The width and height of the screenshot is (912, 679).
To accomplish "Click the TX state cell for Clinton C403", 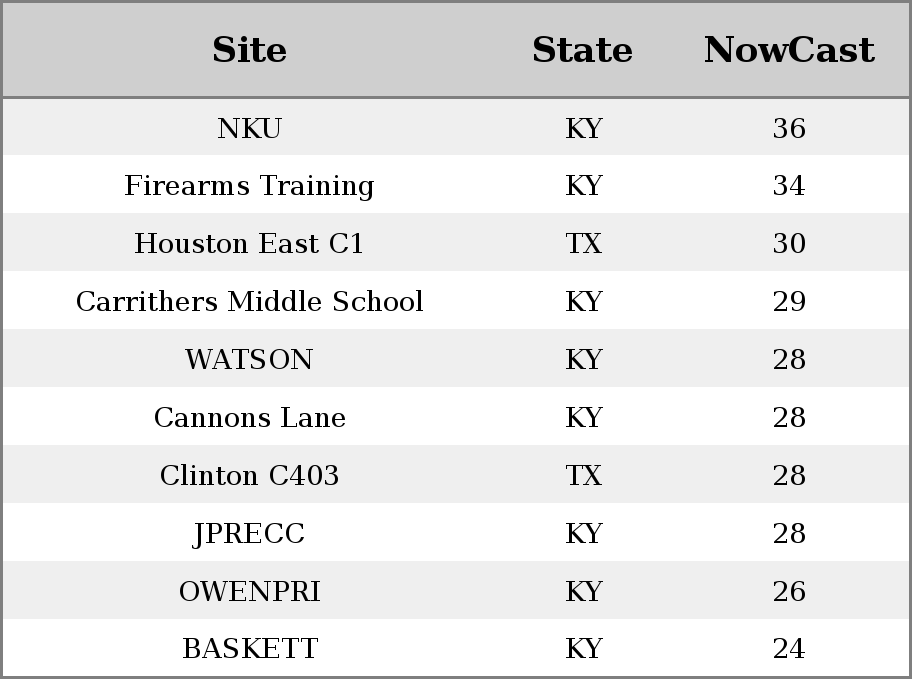I will (583, 475).
